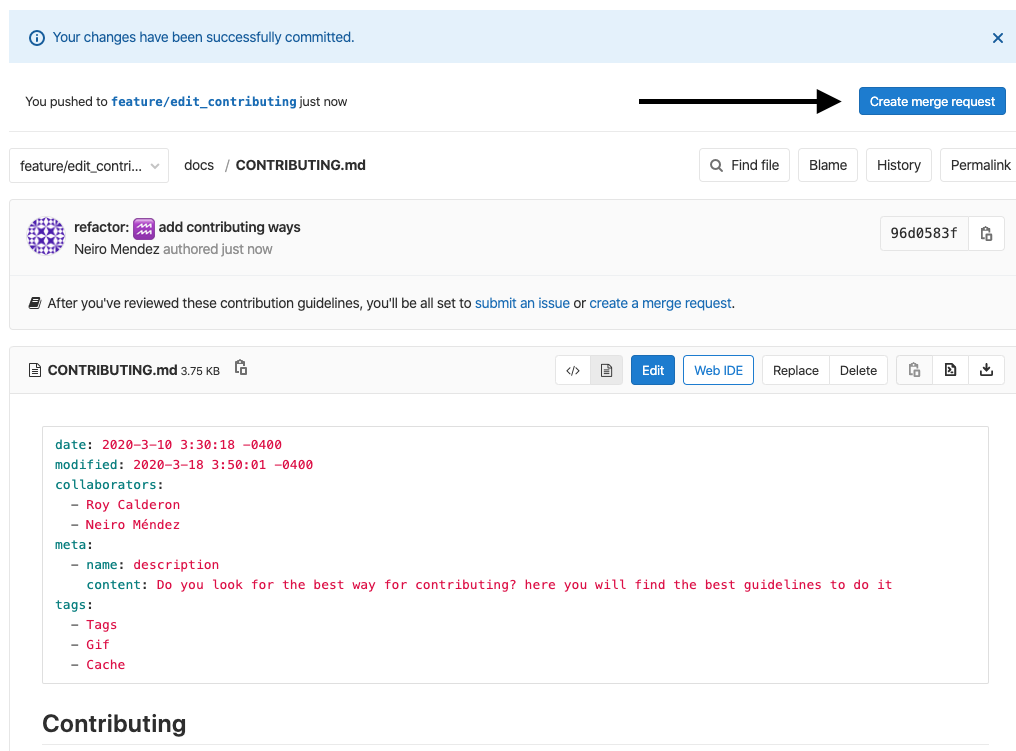The image size is (1016, 751).
Task: Switch to rendered file view
Action: (606, 370)
